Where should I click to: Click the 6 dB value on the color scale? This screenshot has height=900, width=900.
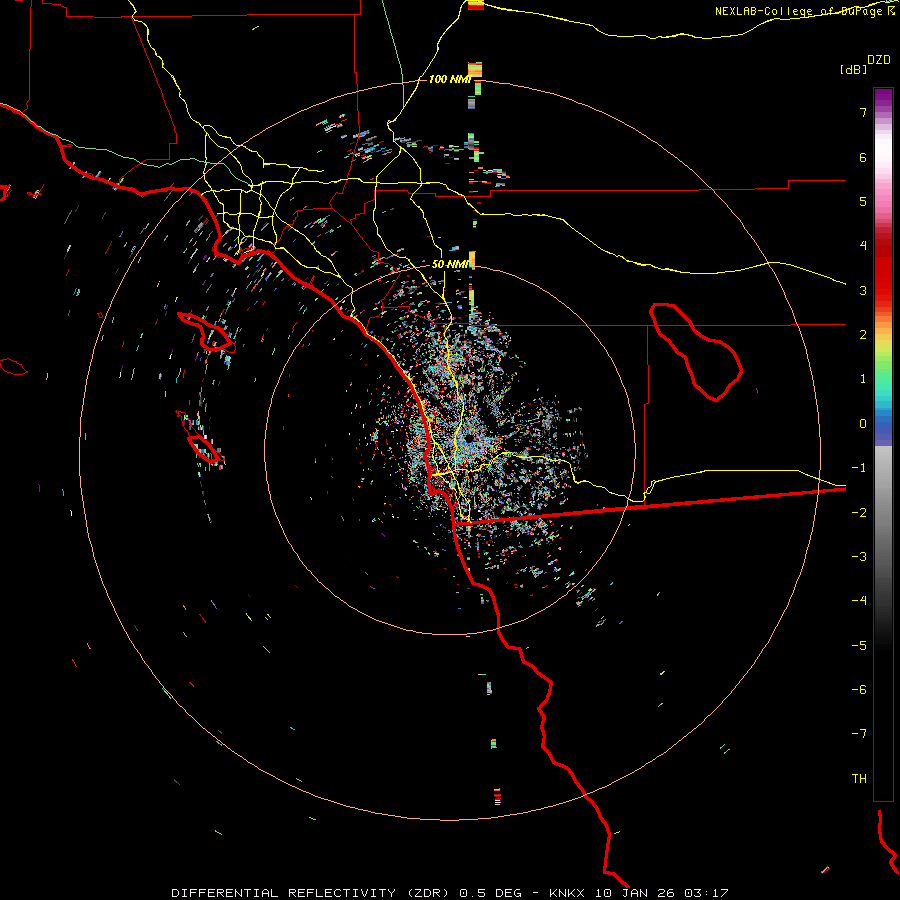click(863, 157)
